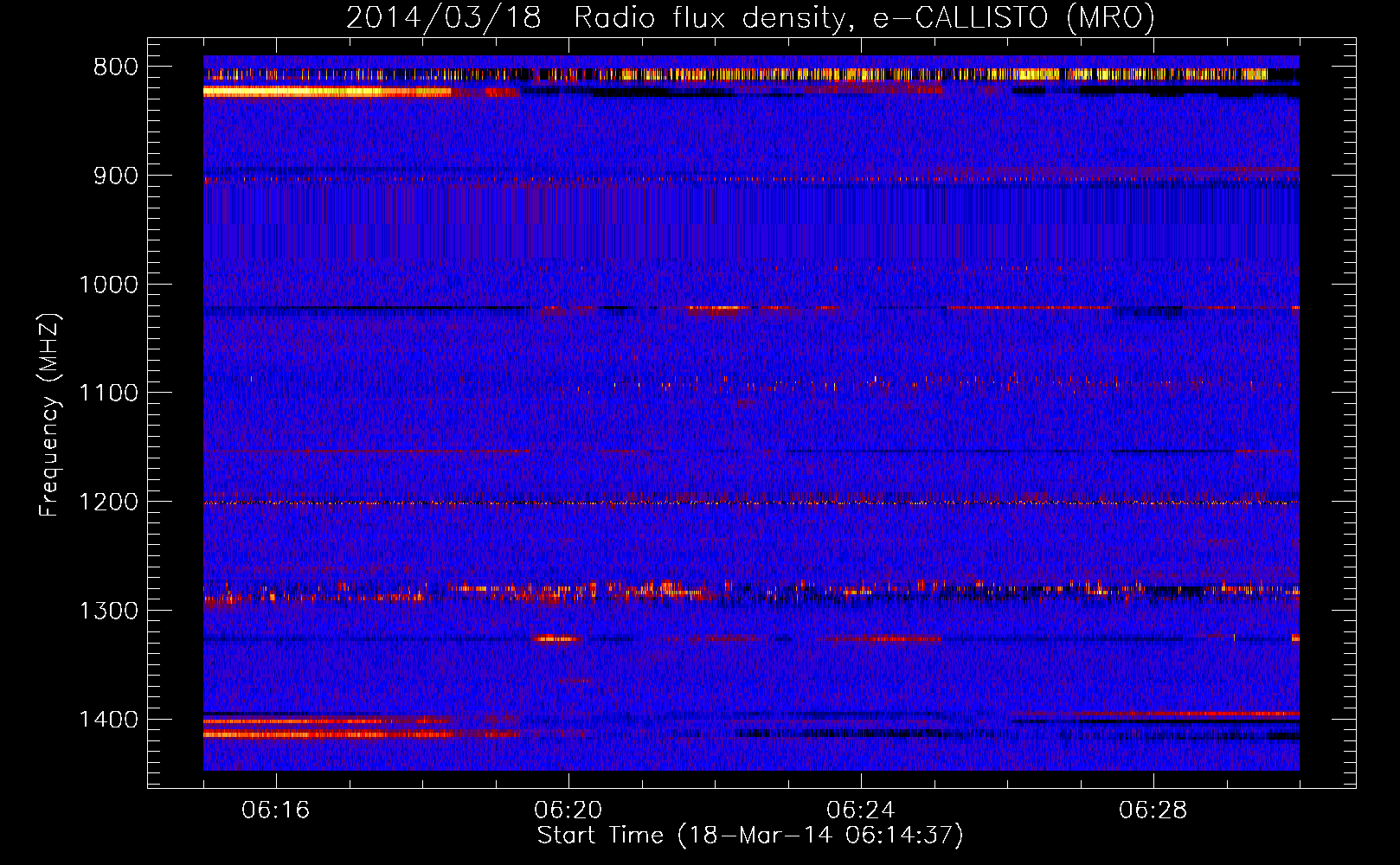The image size is (1400, 865).
Task: Click the 06:28 time tick label
Action: (x=1153, y=811)
